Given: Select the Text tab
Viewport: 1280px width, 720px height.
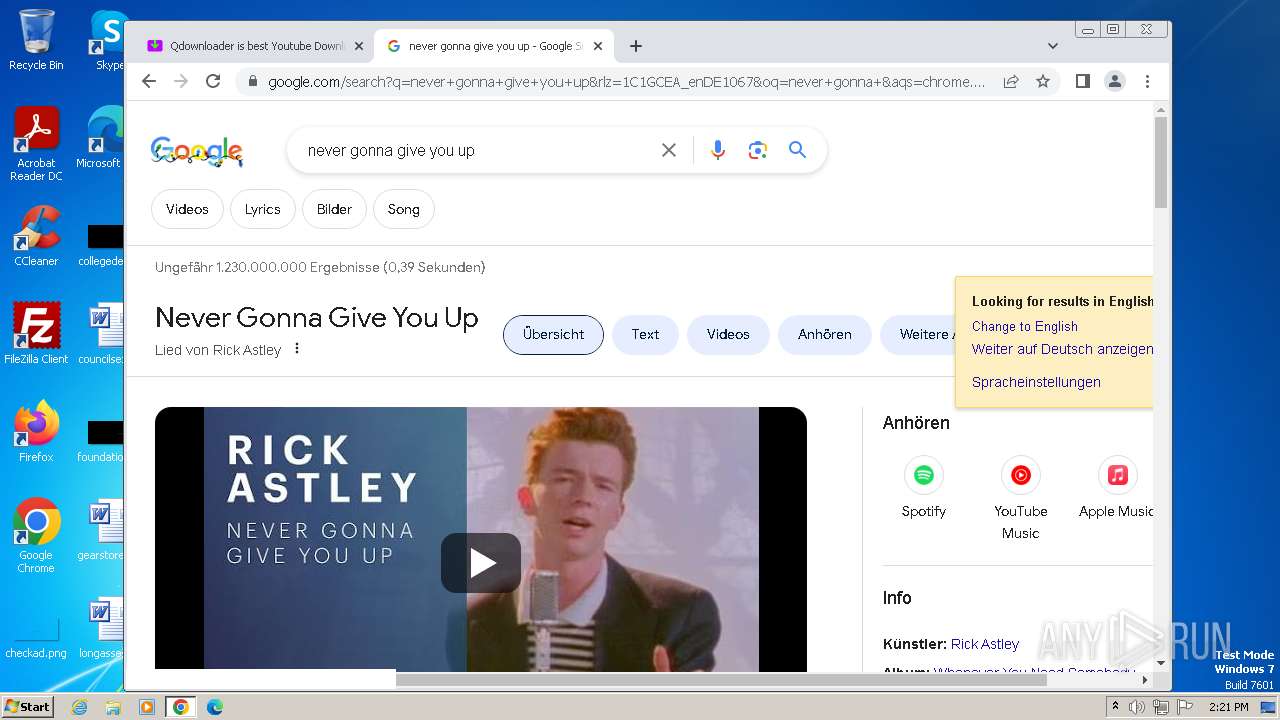Looking at the screenshot, I should click(645, 335).
